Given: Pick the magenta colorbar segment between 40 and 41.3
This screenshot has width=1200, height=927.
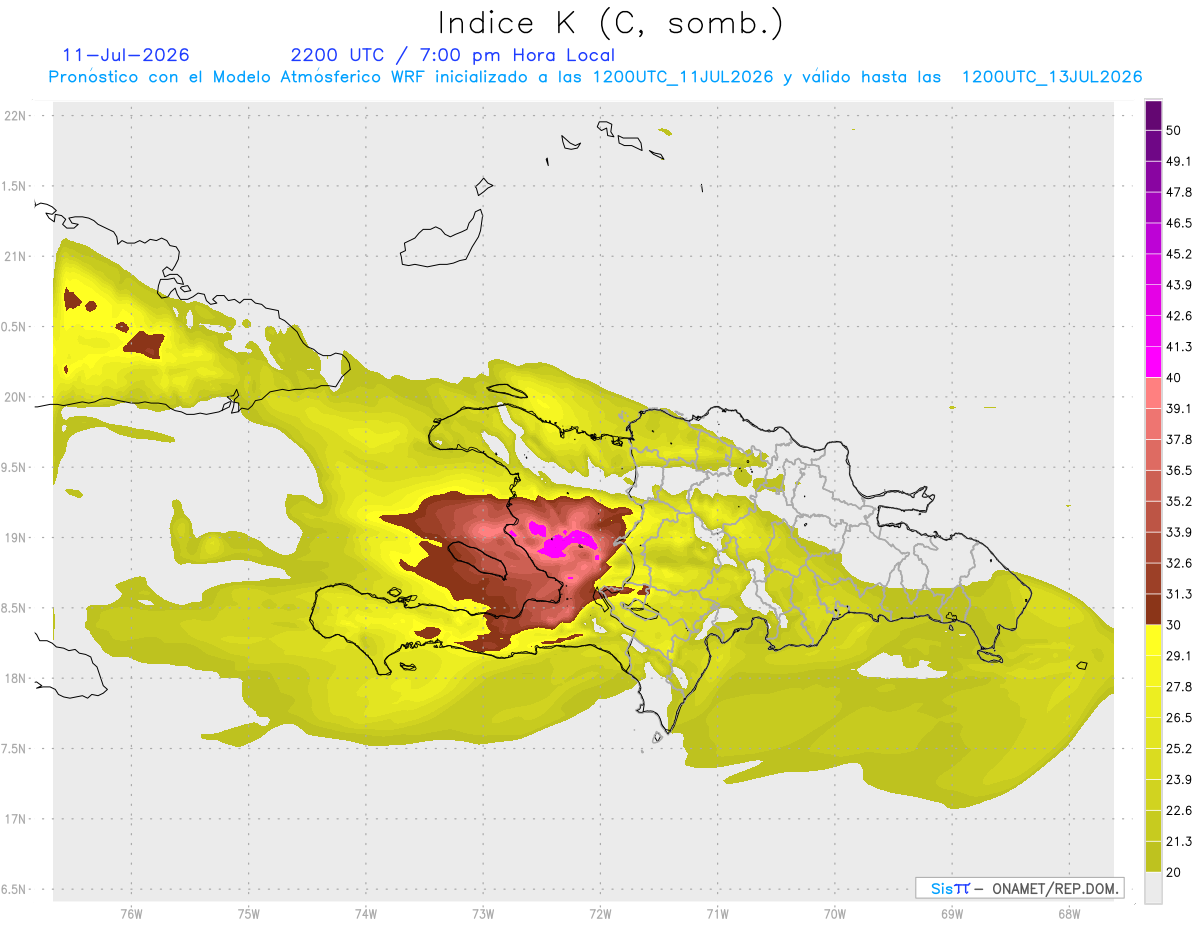Looking at the screenshot, I should 1153,362.
